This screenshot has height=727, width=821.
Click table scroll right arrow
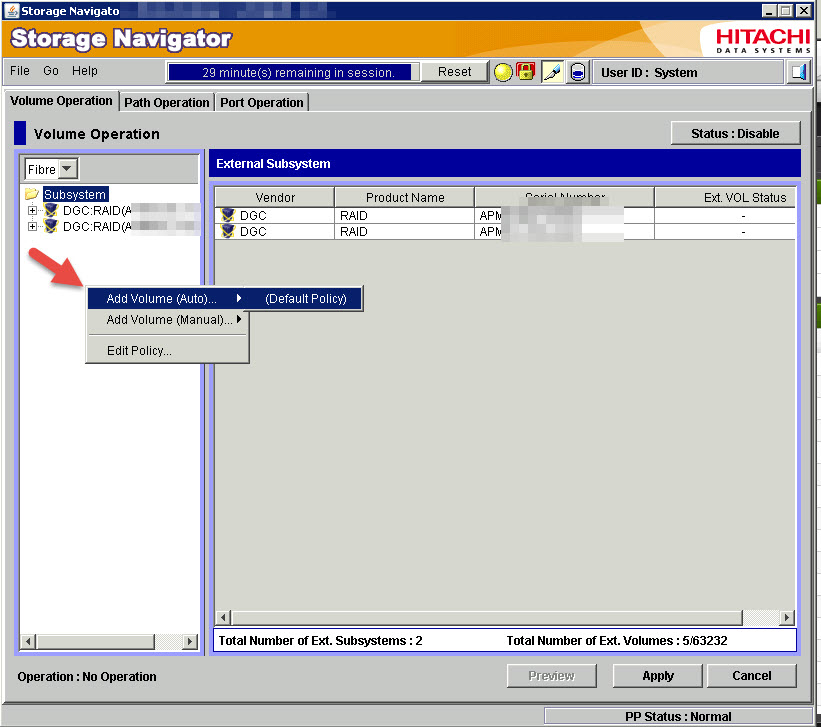(x=786, y=617)
